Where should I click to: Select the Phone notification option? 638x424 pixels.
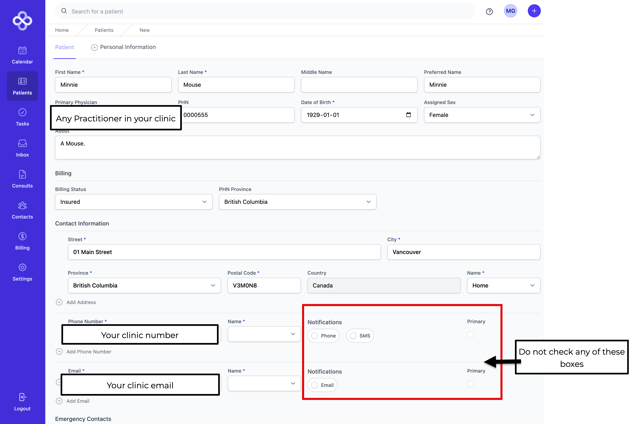click(x=315, y=336)
